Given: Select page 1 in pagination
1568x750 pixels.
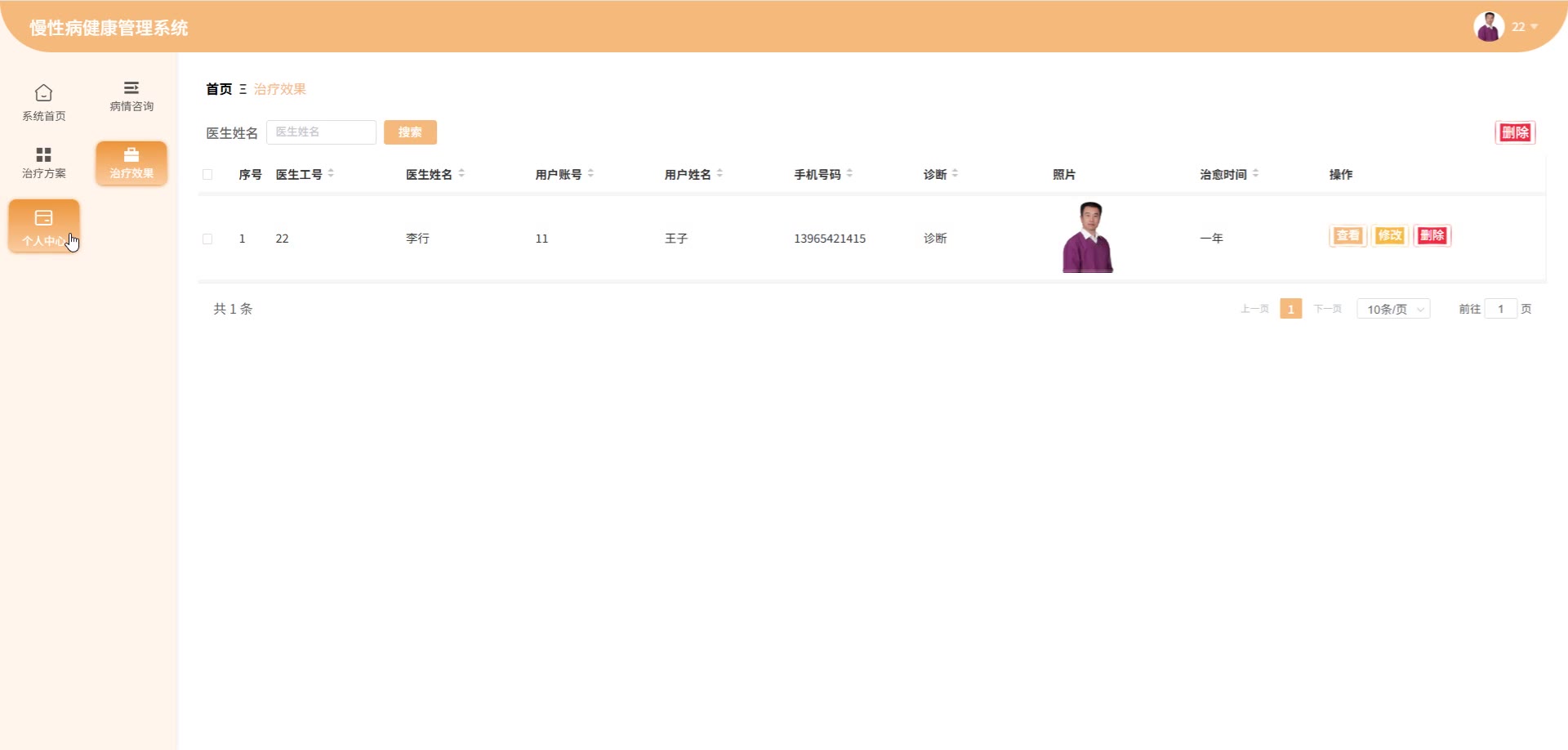Looking at the screenshot, I should pos(1290,309).
